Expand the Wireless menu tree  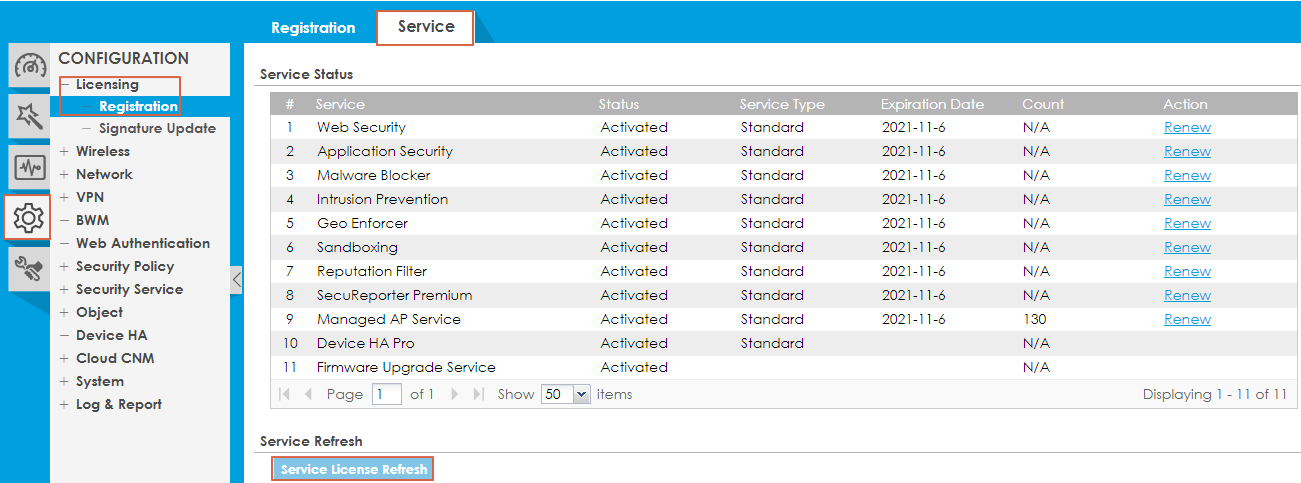pos(65,152)
